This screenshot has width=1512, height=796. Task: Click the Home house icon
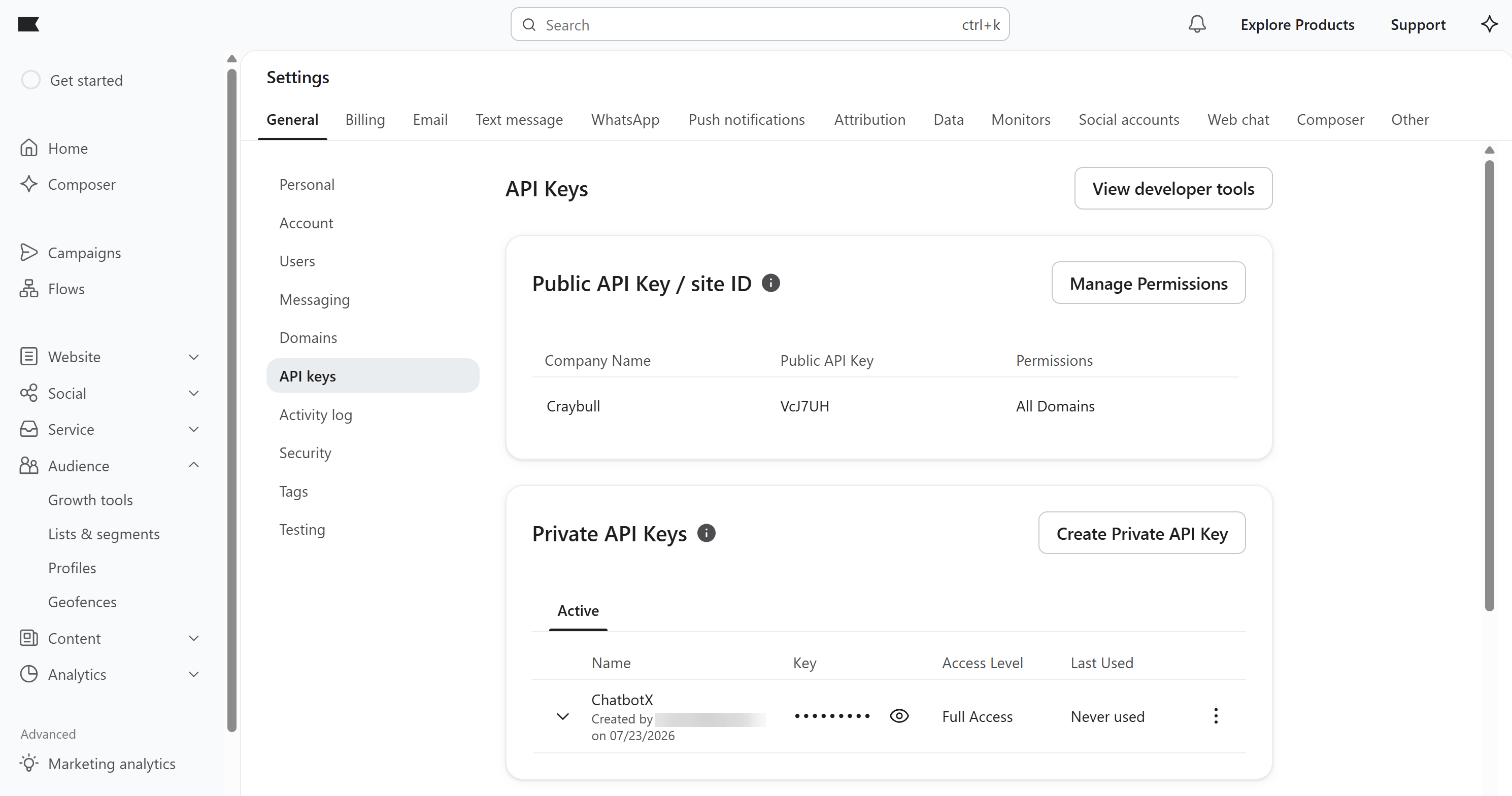click(29, 148)
